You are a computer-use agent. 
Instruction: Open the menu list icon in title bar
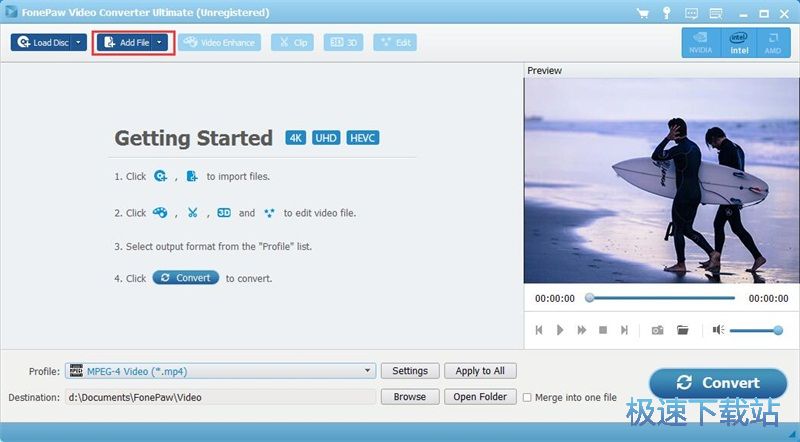point(716,13)
